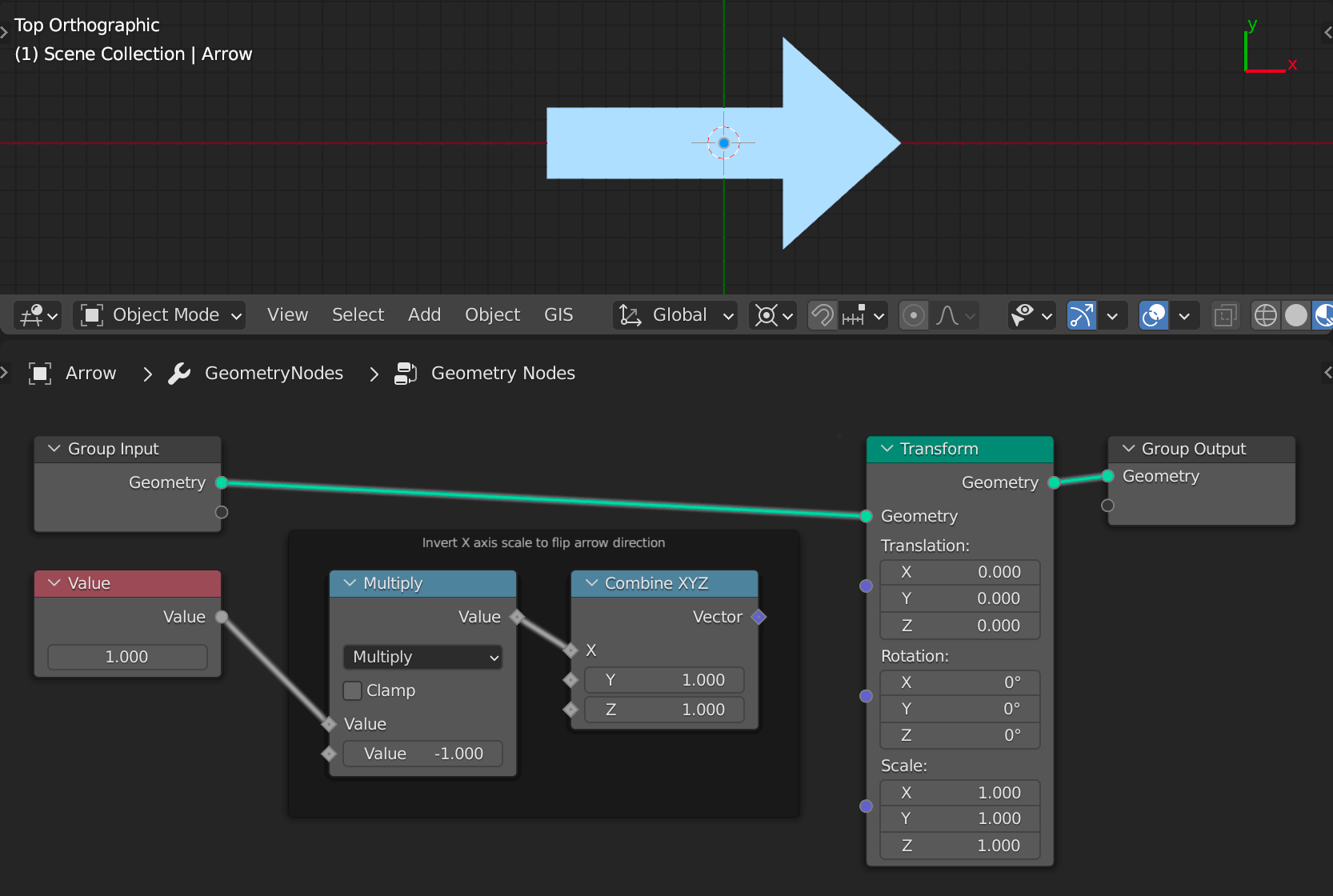Collapse the Combine XYZ node header

click(x=591, y=583)
